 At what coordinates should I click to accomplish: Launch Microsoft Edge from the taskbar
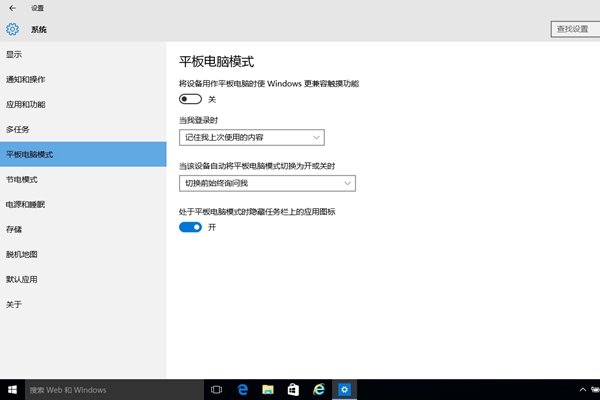(243, 390)
